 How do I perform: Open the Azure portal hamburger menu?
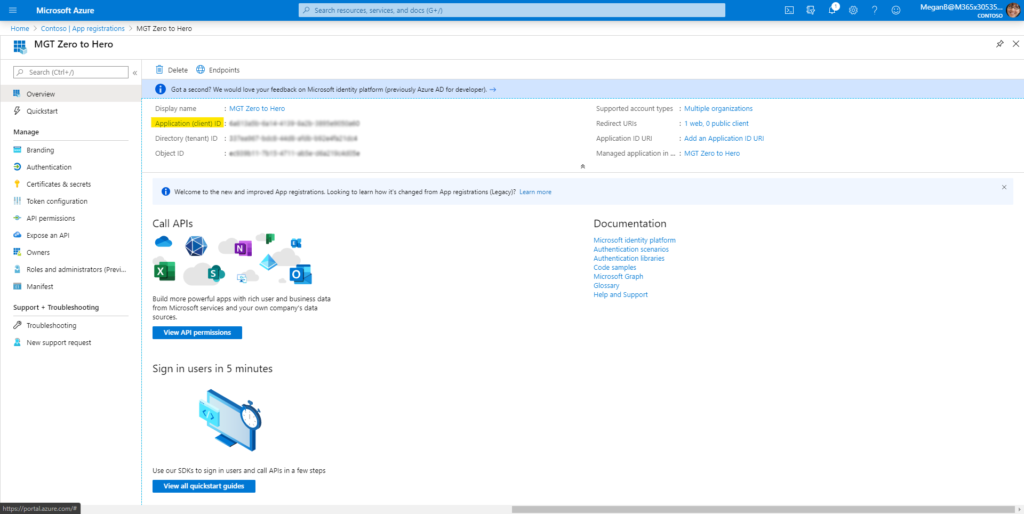pos(12,10)
